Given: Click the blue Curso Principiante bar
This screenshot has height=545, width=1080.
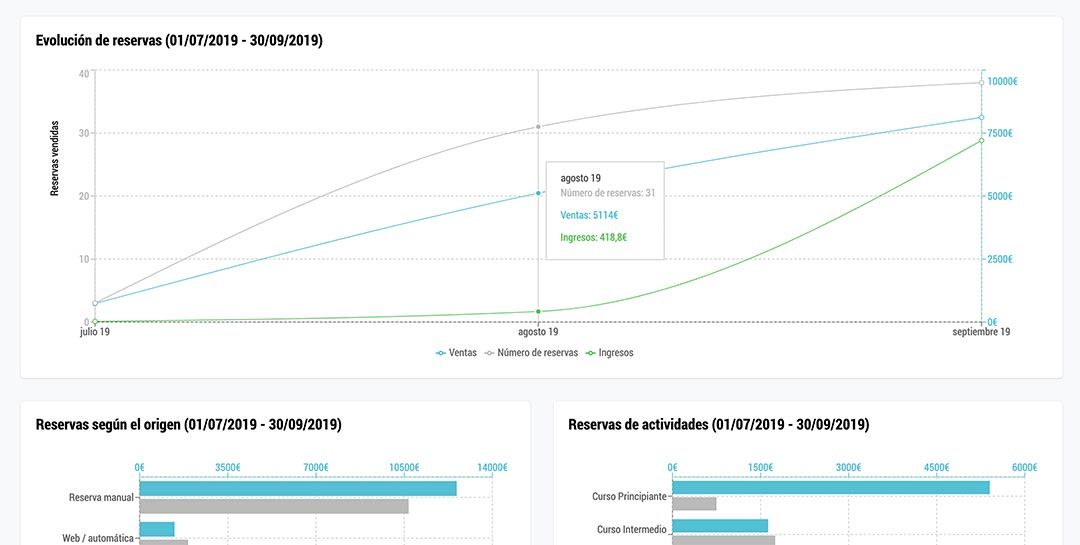Looking at the screenshot, I should tap(831, 487).
